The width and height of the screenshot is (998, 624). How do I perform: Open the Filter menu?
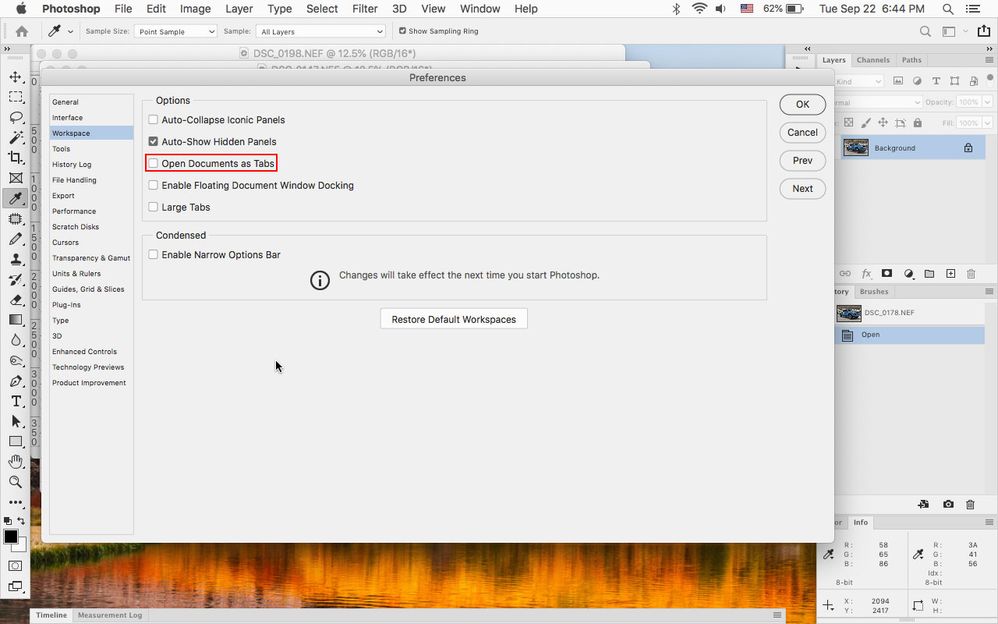tap(365, 9)
